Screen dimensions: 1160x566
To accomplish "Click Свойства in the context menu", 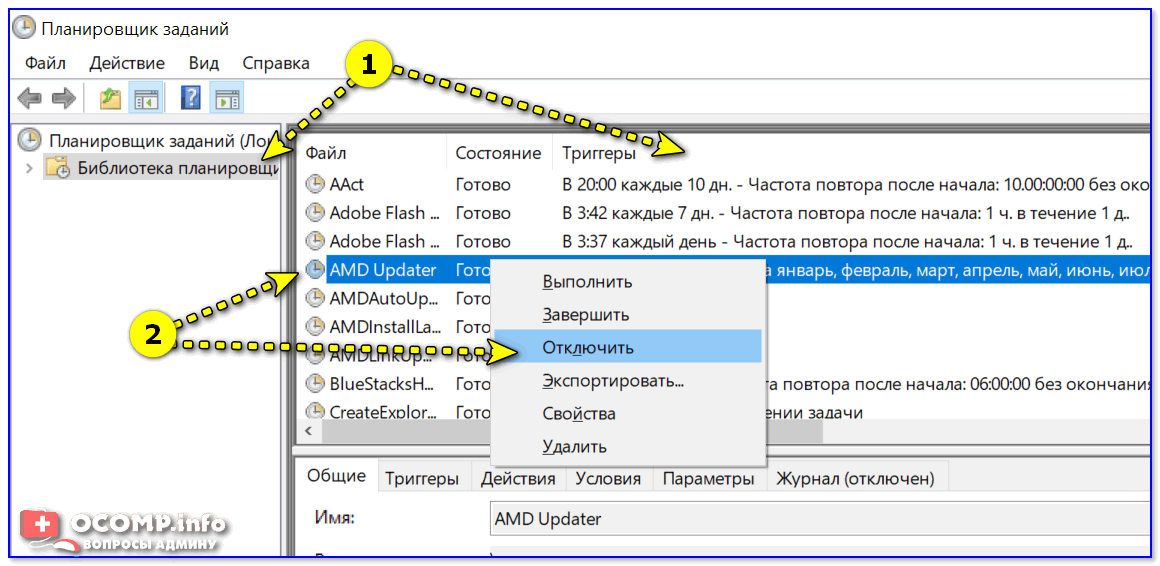I will tap(579, 413).
